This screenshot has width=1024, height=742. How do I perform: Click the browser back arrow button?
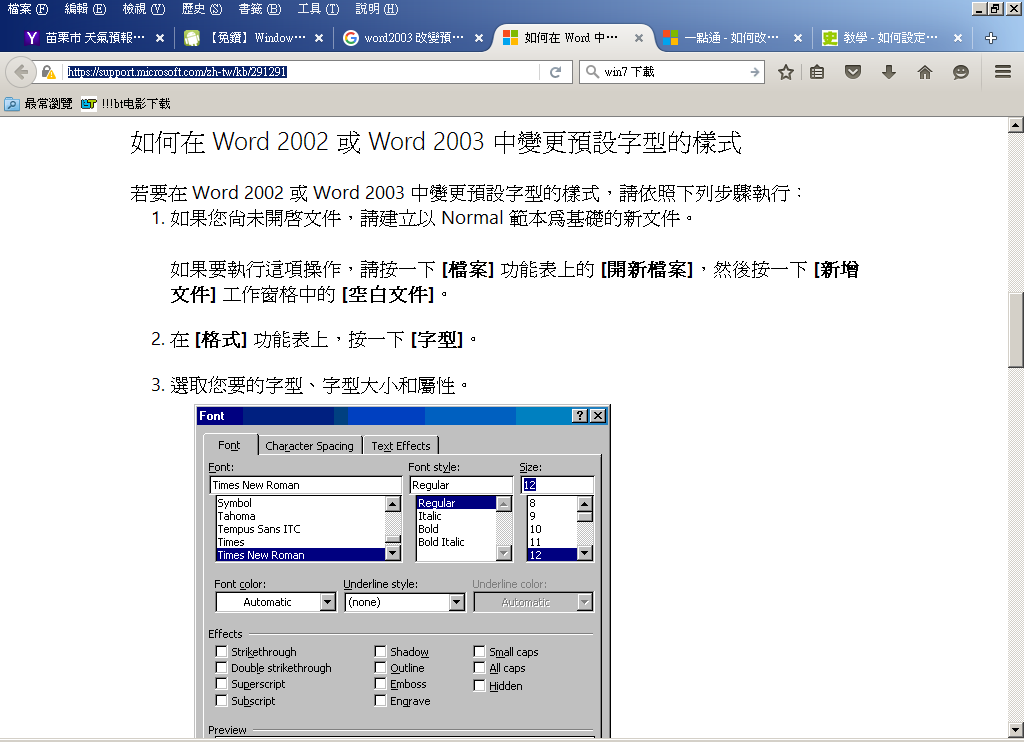click(20, 72)
